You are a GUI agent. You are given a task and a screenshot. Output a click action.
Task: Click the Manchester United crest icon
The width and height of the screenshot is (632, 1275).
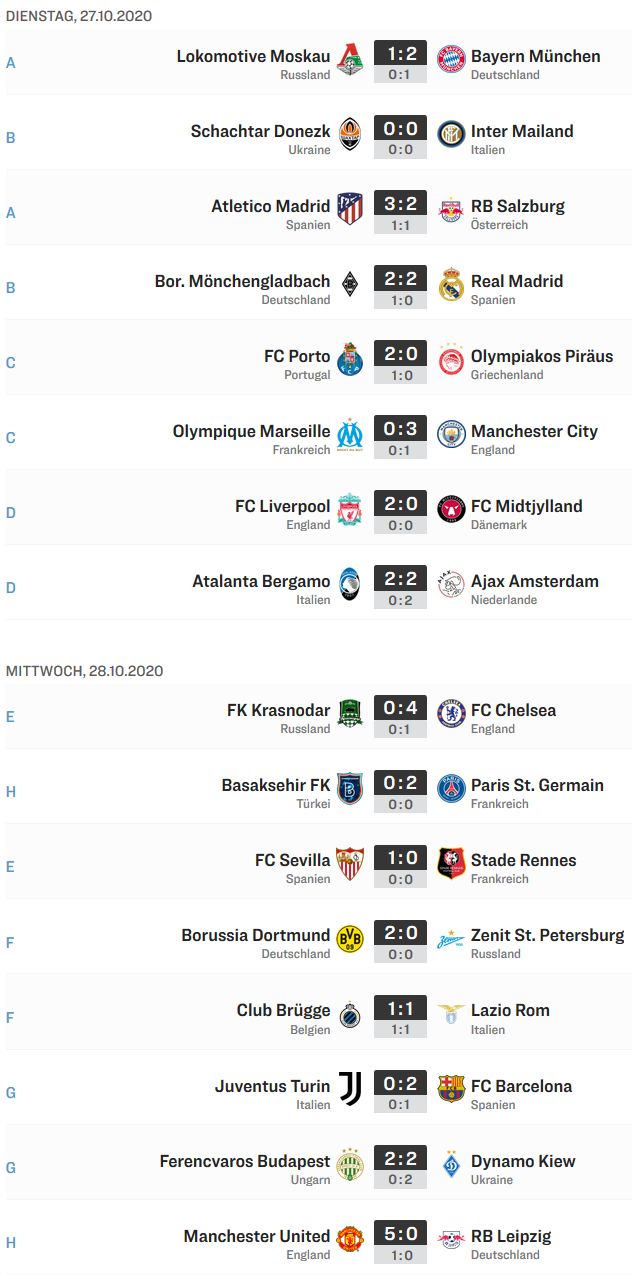(350, 1239)
